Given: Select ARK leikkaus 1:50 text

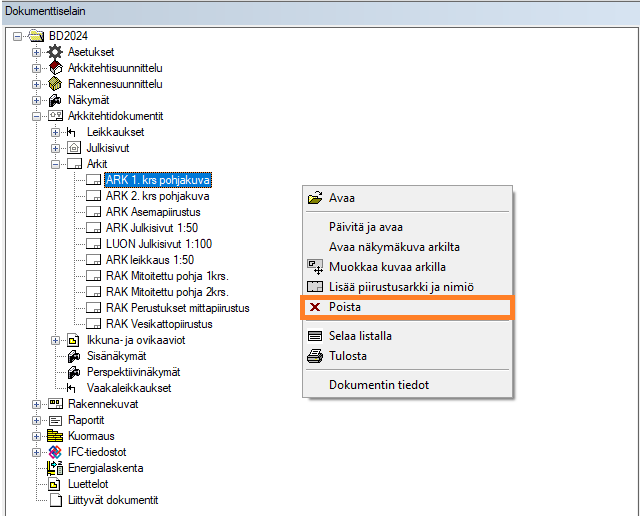Looking at the screenshot, I should (x=150, y=260).
